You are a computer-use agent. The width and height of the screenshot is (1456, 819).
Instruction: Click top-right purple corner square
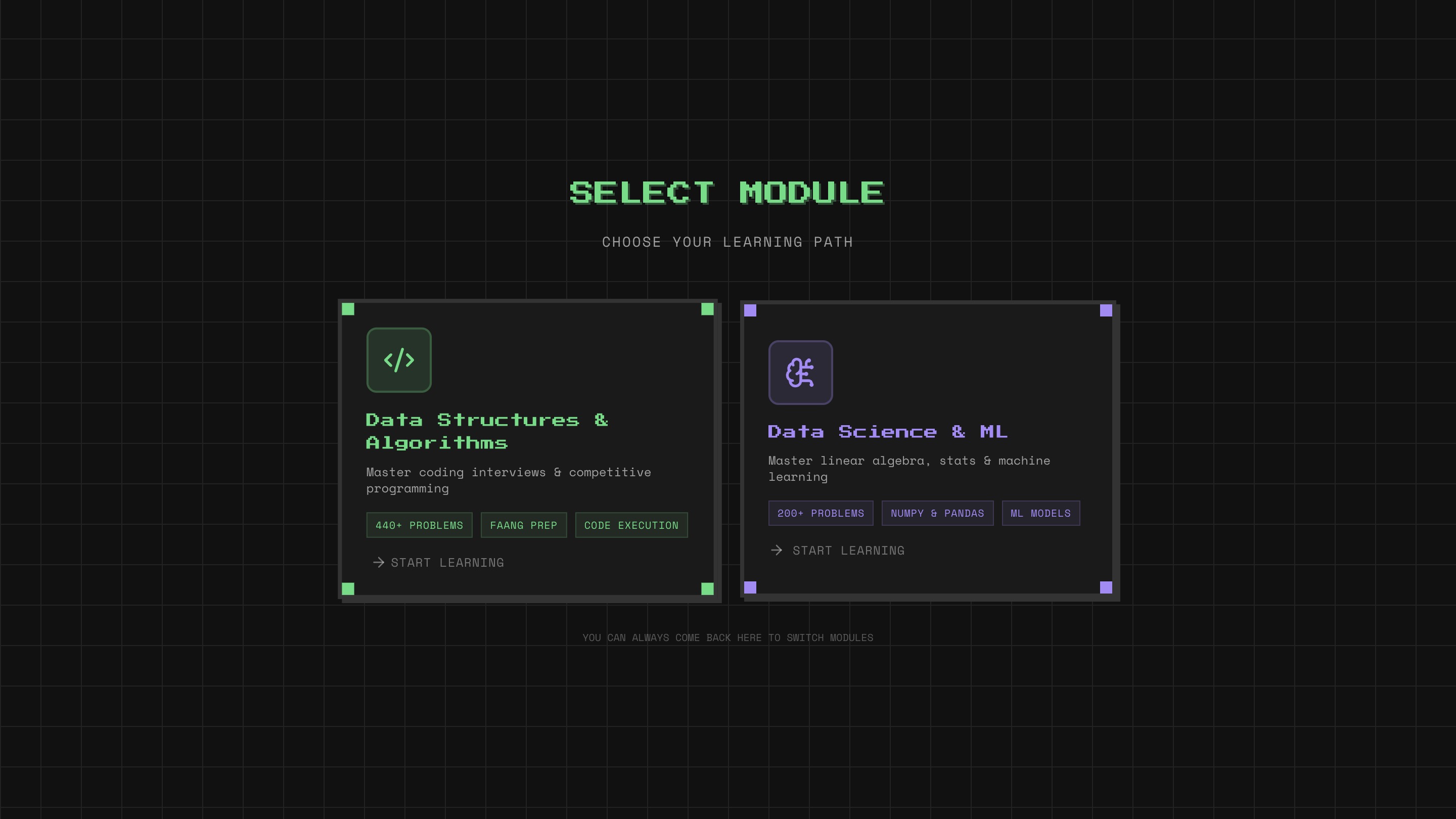[1106, 310]
